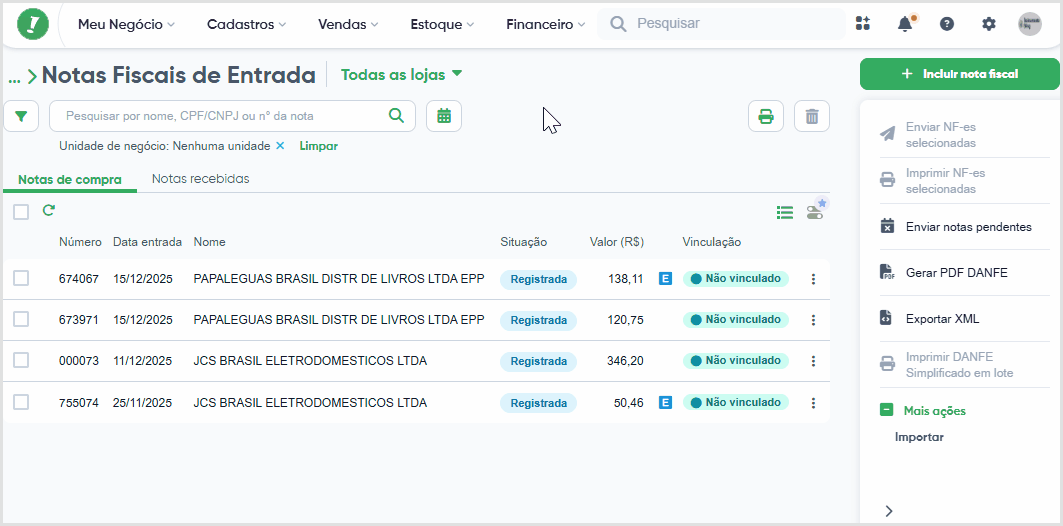This screenshot has height=526, width=1063.
Task: Open the Financeiro menu dropdown
Action: [545, 24]
